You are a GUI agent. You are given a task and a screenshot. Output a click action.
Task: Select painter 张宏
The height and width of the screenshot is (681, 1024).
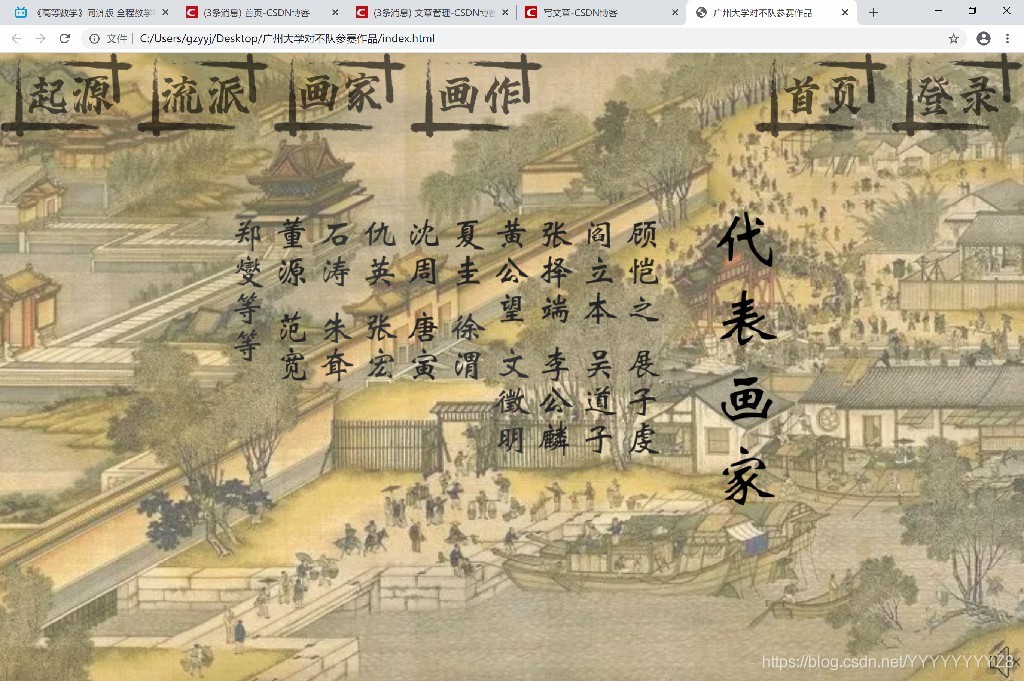(381, 347)
